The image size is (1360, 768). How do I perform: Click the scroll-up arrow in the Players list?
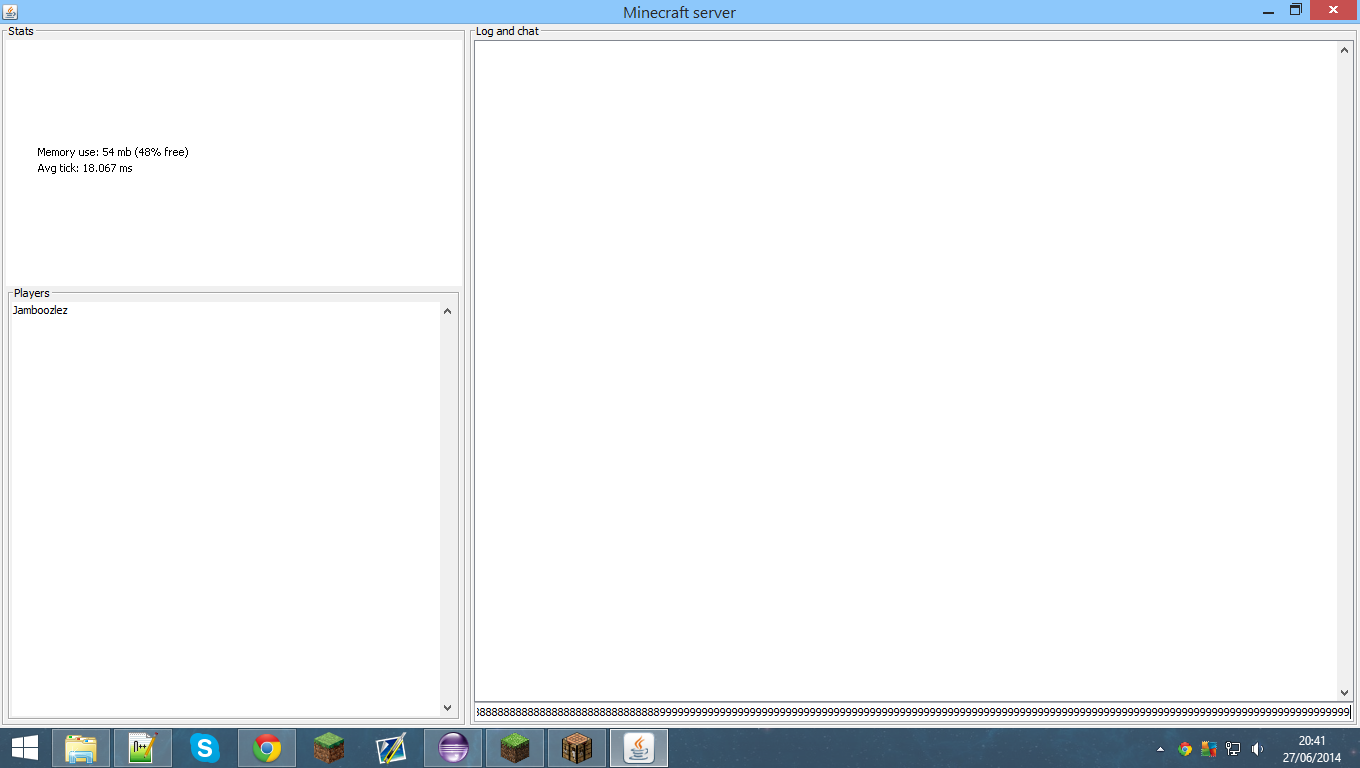click(x=447, y=311)
